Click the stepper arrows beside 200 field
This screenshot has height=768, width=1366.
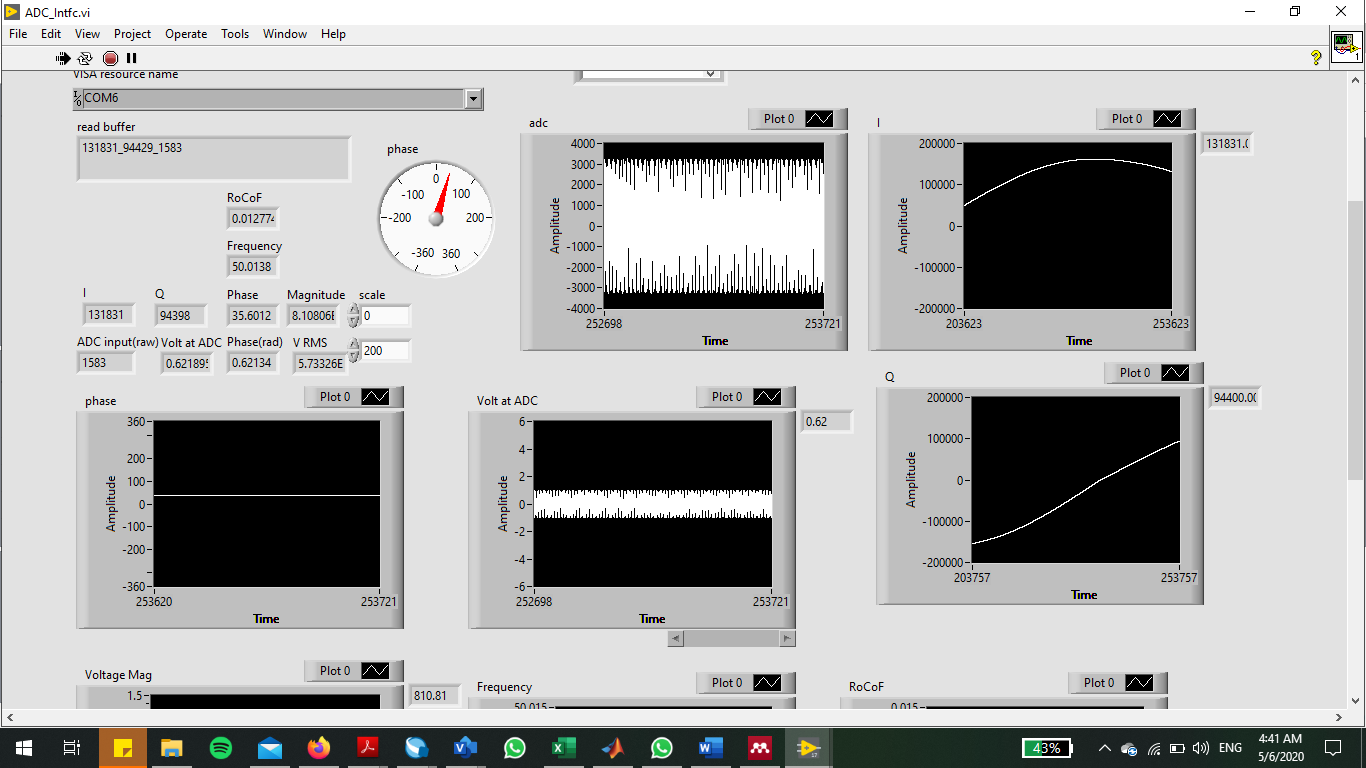tap(354, 350)
